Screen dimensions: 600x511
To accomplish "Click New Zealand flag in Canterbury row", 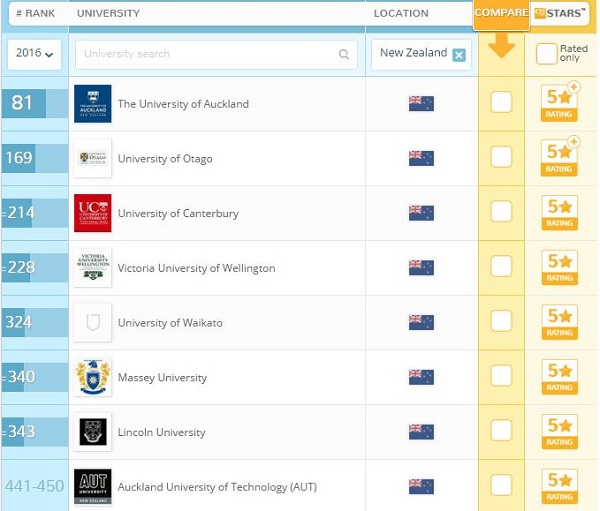I will point(421,213).
